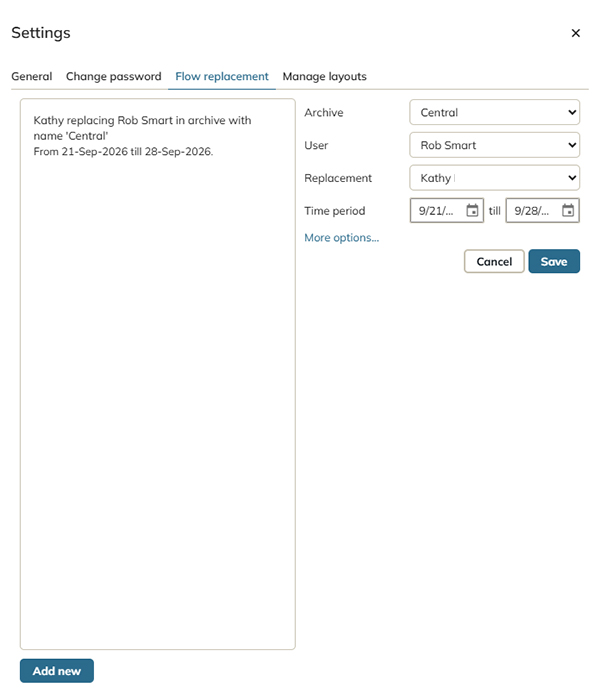This screenshot has width=600, height=694.
Task: Select the Flow replacement tab
Action: [x=222, y=77]
